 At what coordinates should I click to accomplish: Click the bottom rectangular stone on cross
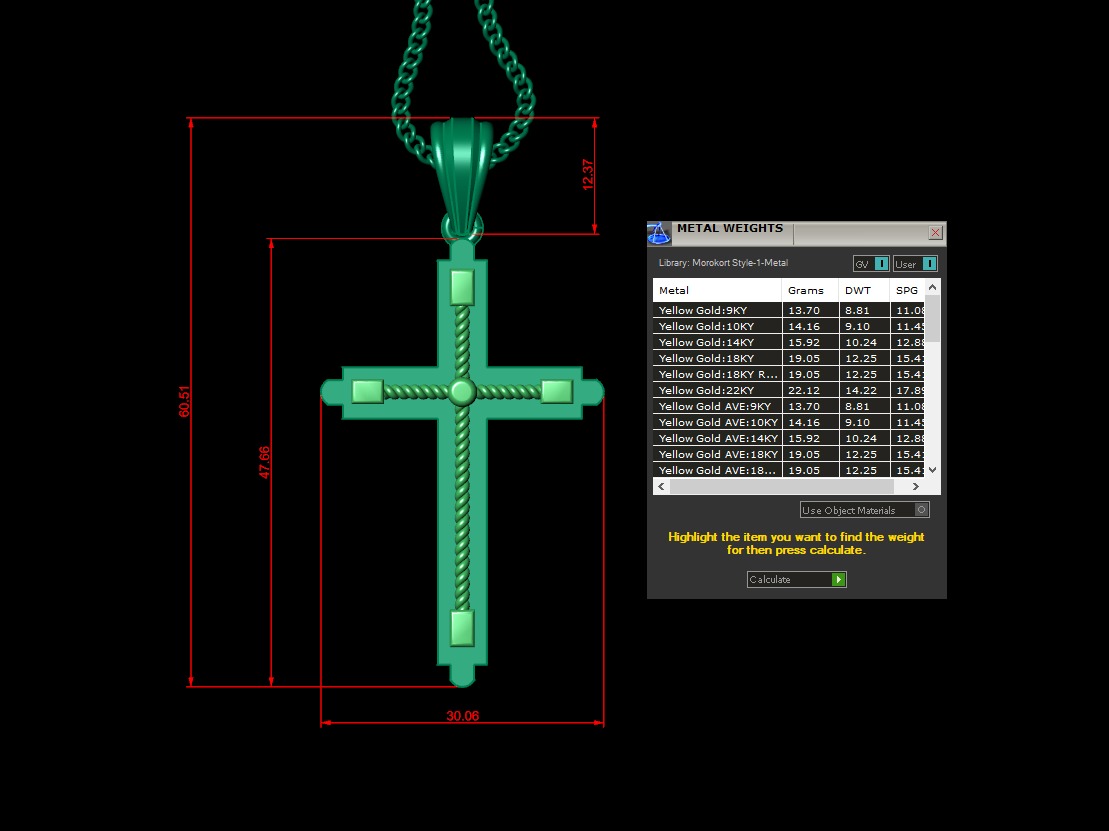pos(462,628)
